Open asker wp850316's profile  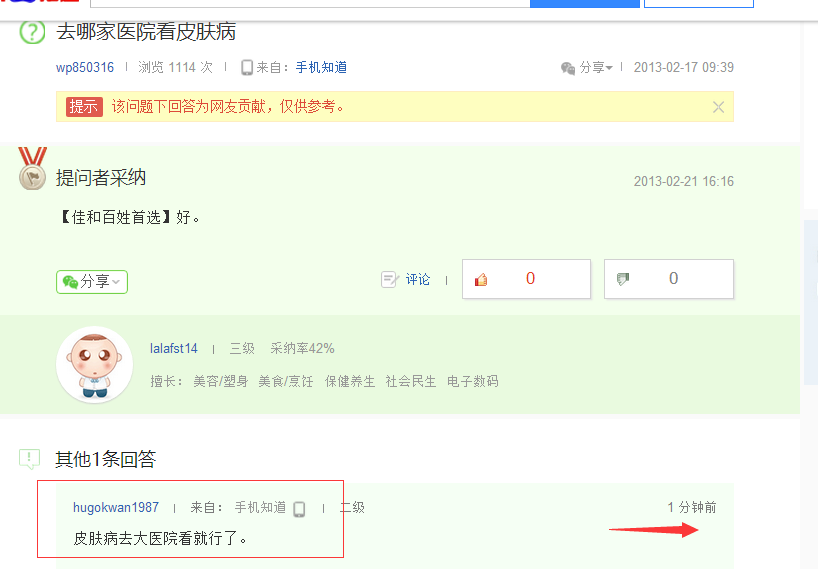click(x=85, y=68)
